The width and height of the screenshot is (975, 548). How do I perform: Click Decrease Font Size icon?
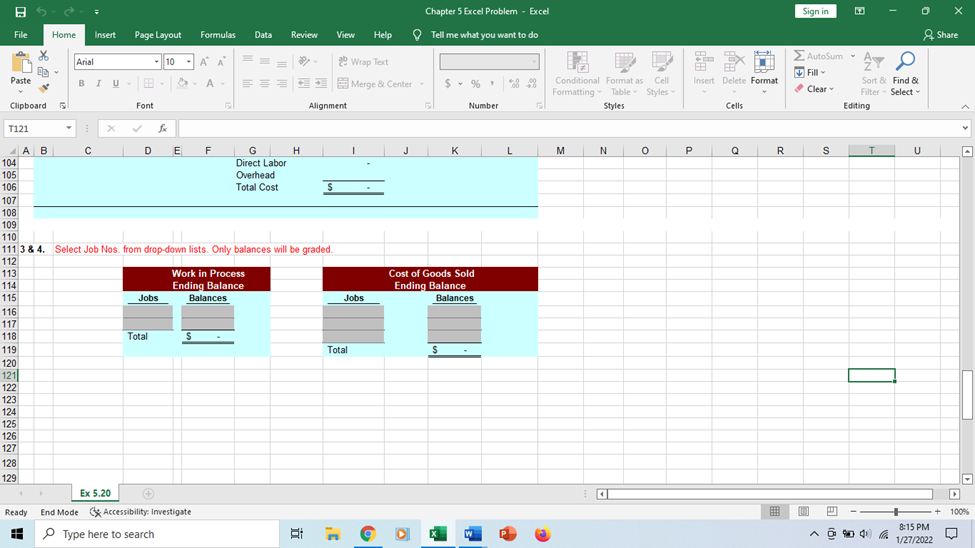click(221, 62)
